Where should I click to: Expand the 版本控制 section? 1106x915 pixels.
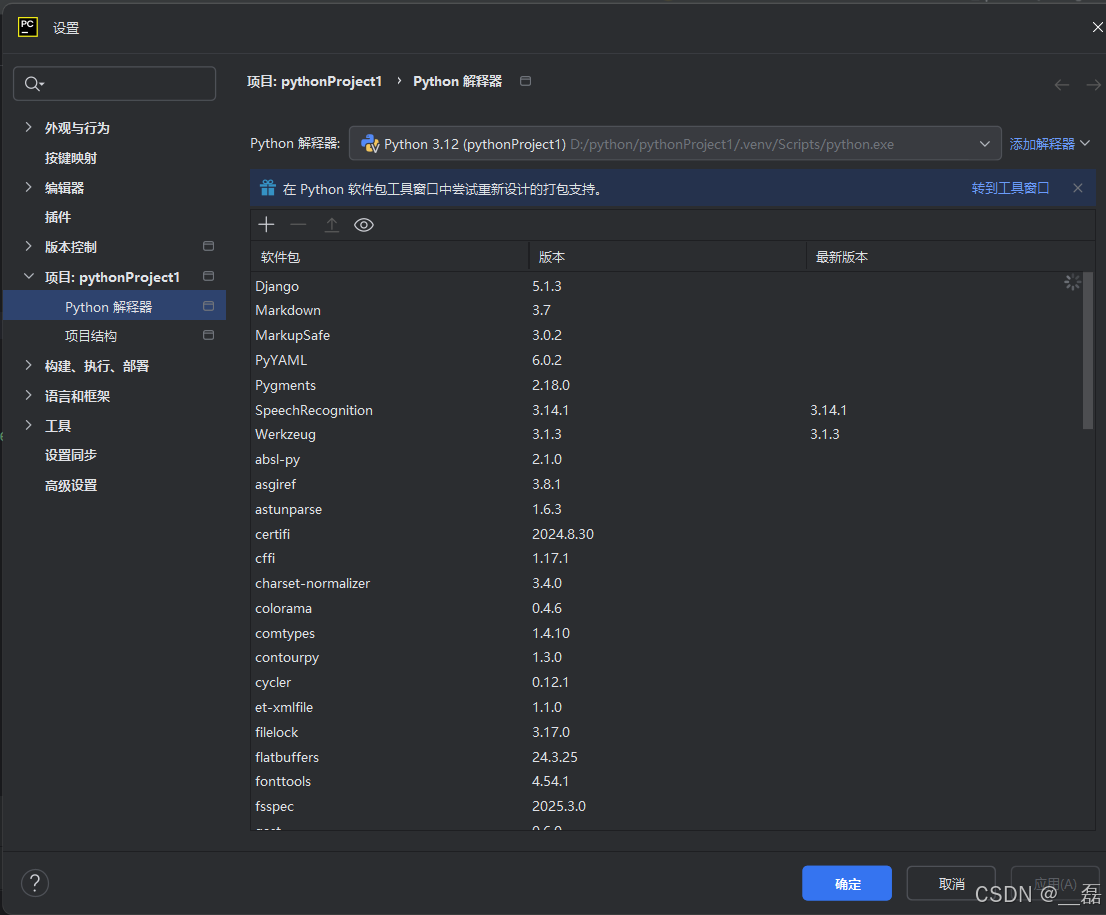pyautogui.click(x=28, y=246)
